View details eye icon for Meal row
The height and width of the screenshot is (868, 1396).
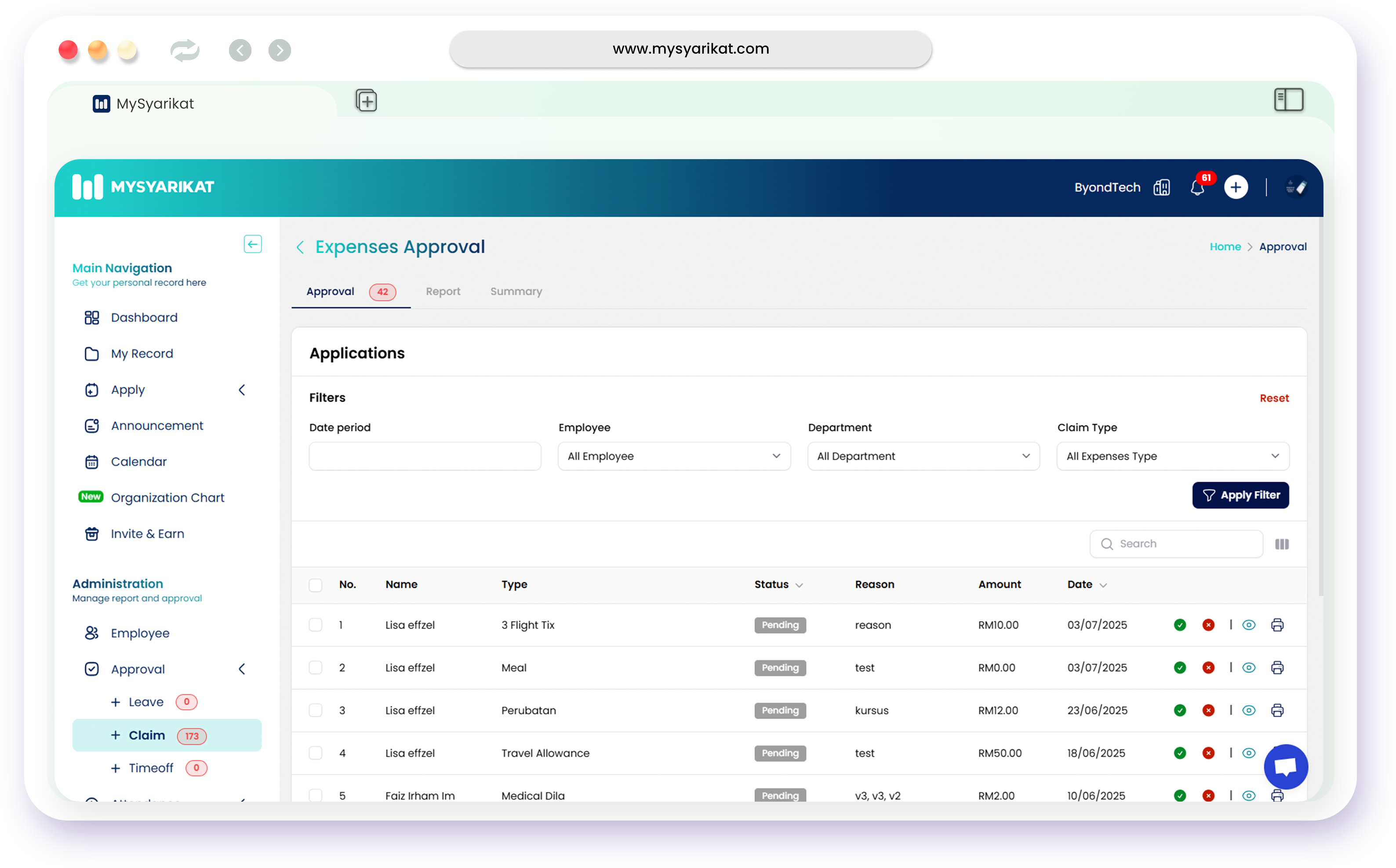1248,668
